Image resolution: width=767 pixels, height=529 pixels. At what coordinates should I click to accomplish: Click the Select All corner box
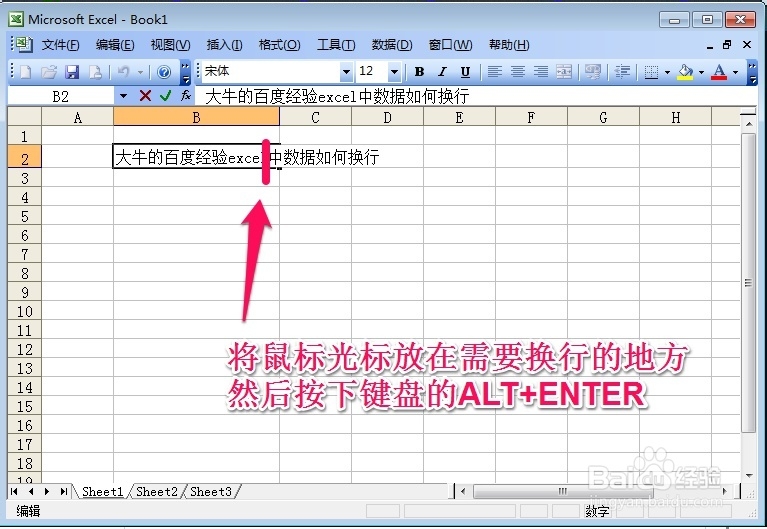click(x=24, y=117)
